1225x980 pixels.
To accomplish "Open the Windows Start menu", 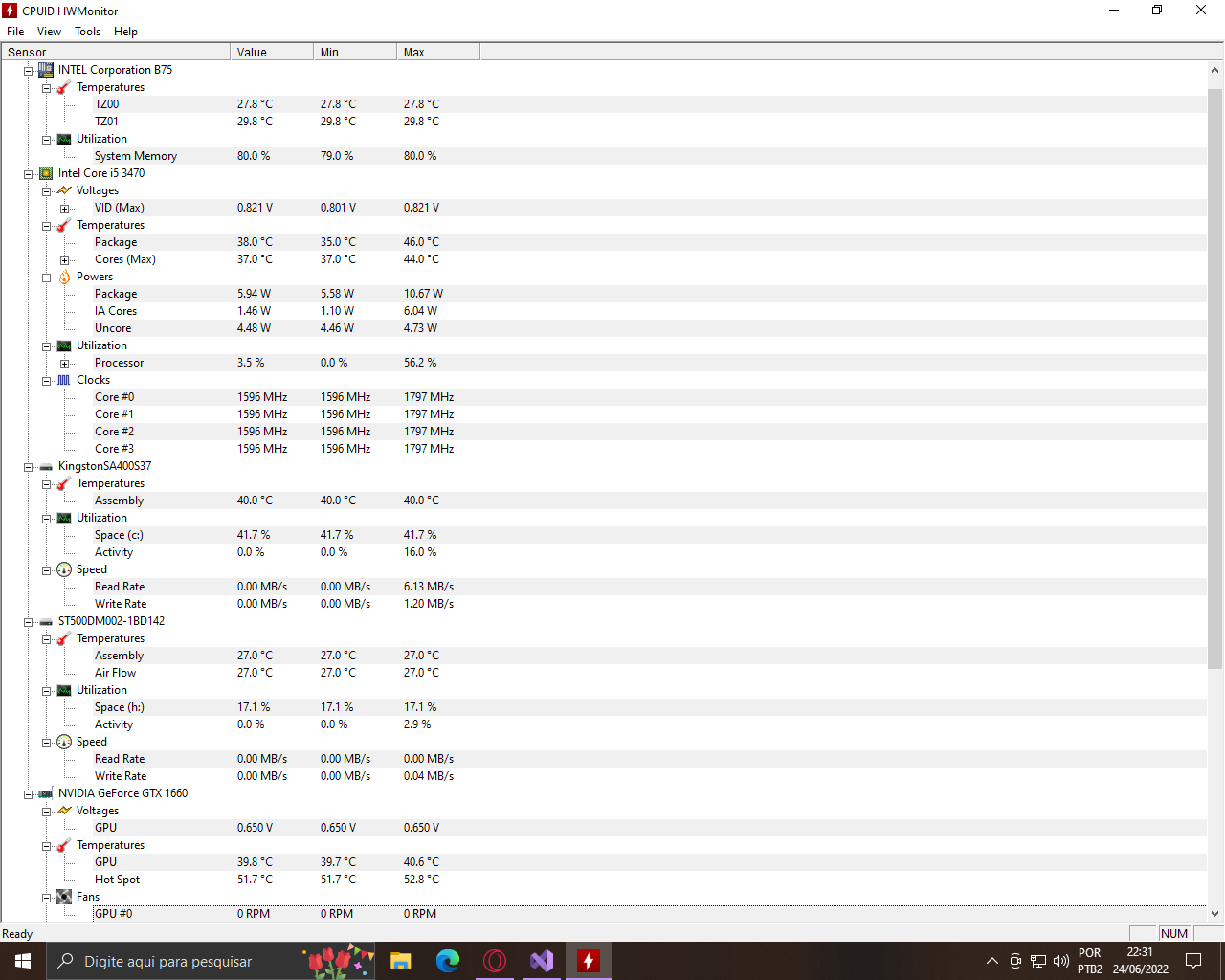I will [x=23, y=961].
